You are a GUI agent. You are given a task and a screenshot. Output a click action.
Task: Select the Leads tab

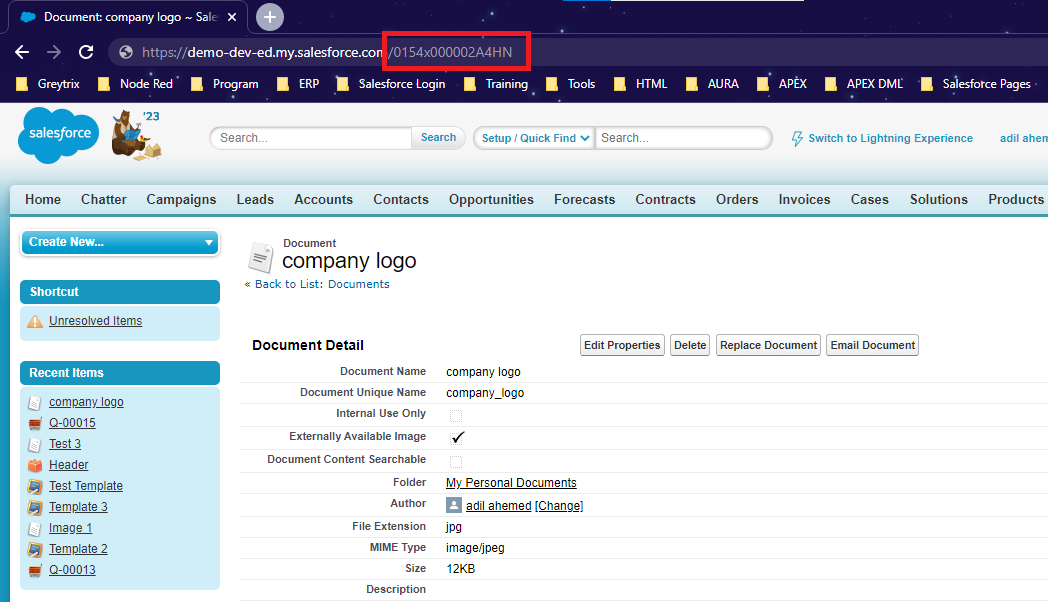[255, 200]
